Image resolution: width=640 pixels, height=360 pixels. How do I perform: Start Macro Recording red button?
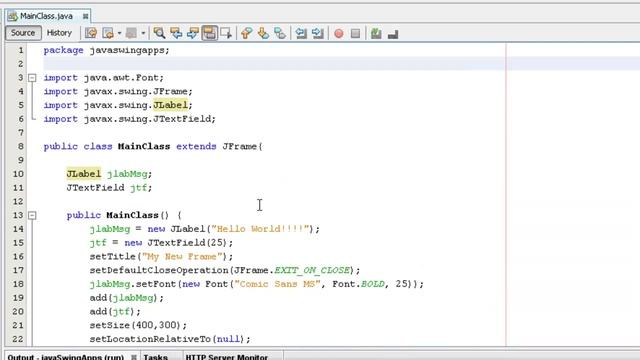point(338,33)
